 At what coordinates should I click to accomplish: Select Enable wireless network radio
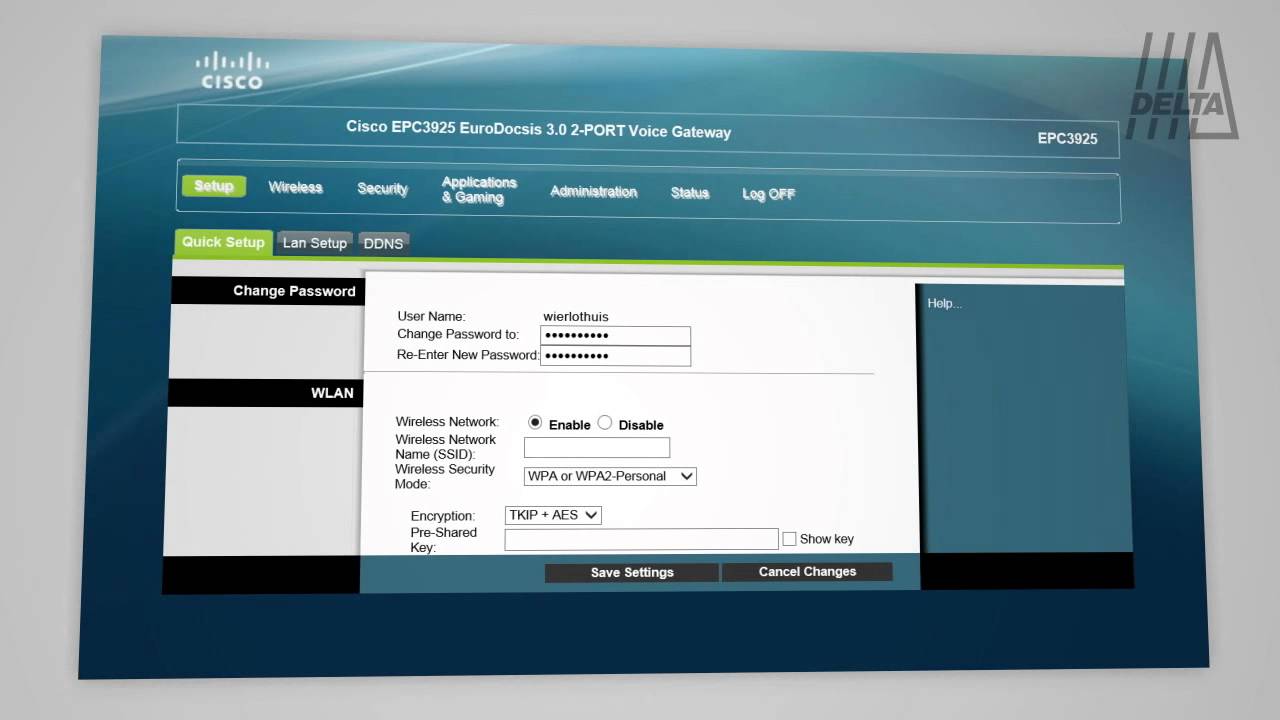click(x=535, y=423)
